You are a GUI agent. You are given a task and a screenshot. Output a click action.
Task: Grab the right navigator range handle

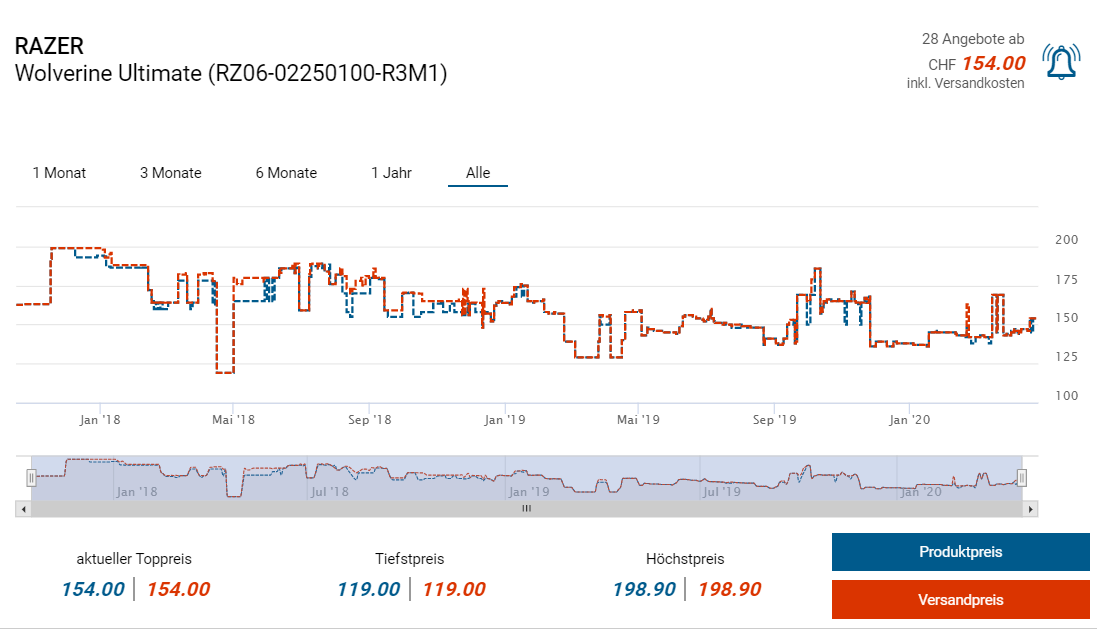[1022, 478]
